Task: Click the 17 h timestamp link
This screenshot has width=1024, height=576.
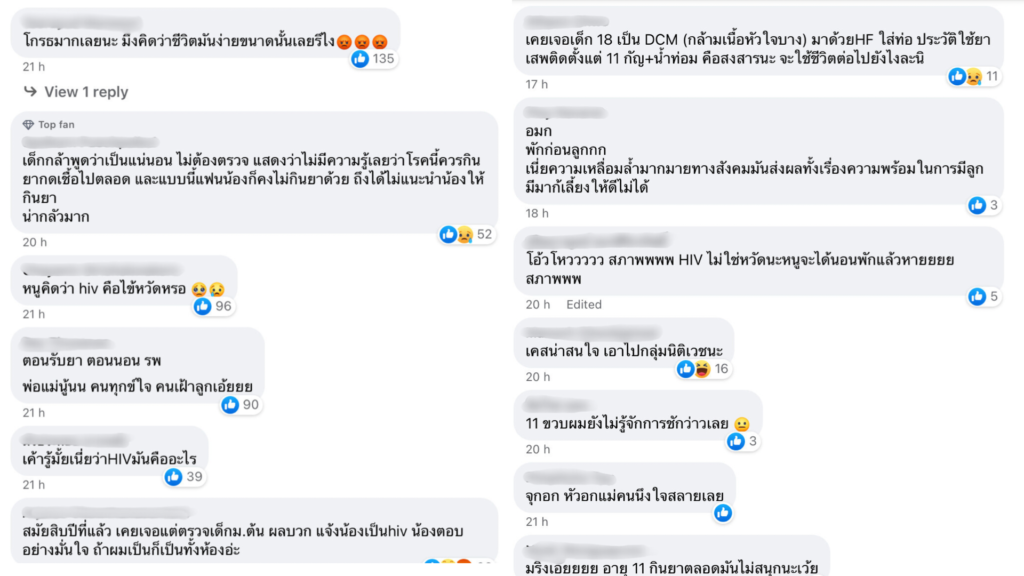Action: pyautogui.click(x=537, y=84)
